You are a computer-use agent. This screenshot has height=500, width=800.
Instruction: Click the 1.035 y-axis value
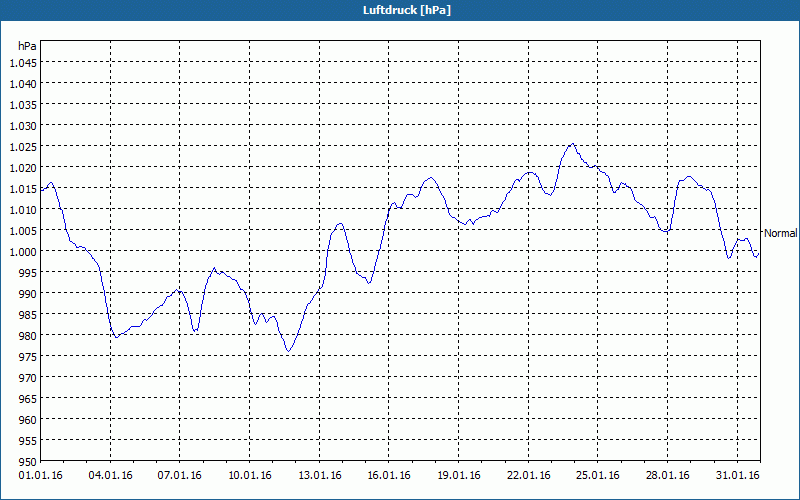(23, 105)
